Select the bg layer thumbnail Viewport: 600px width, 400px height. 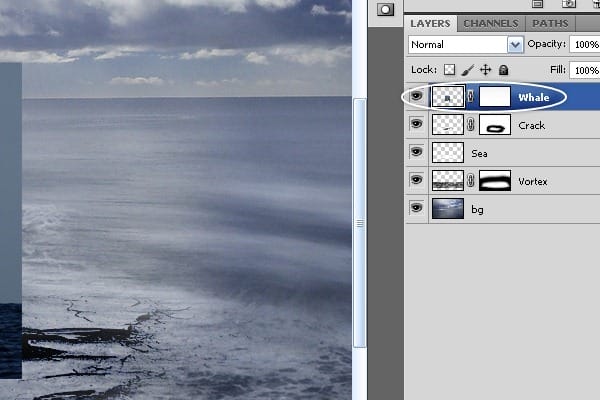click(448, 208)
